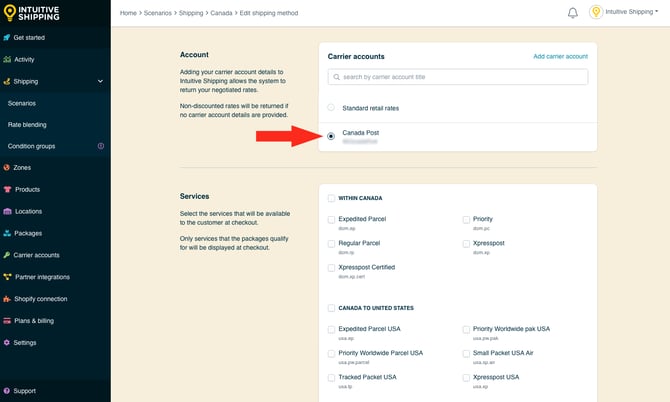Enable Small Packet USA Air

click(466, 354)
